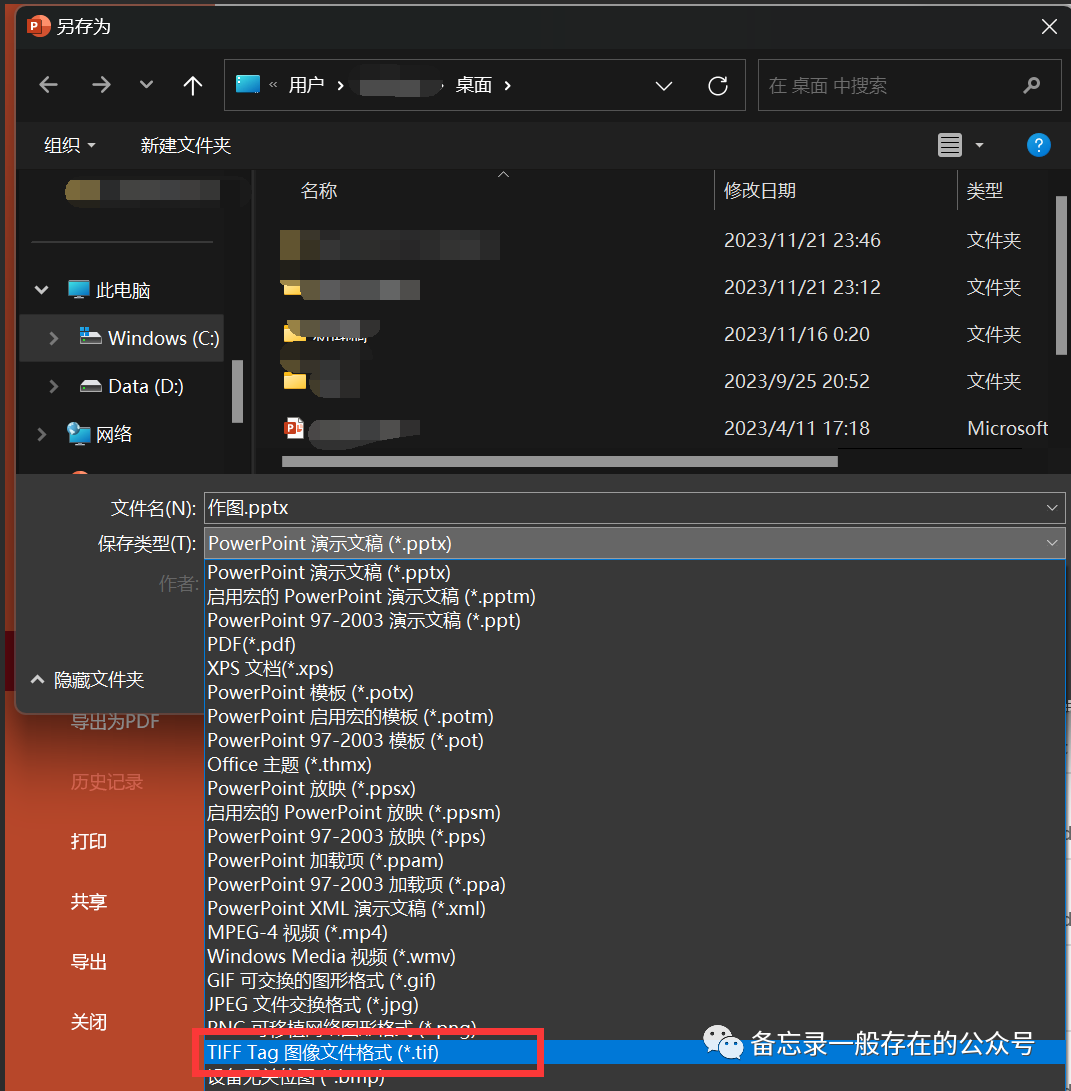Go up one folder level
Screen dimensions: 1071x1091
tap(193, 85)
